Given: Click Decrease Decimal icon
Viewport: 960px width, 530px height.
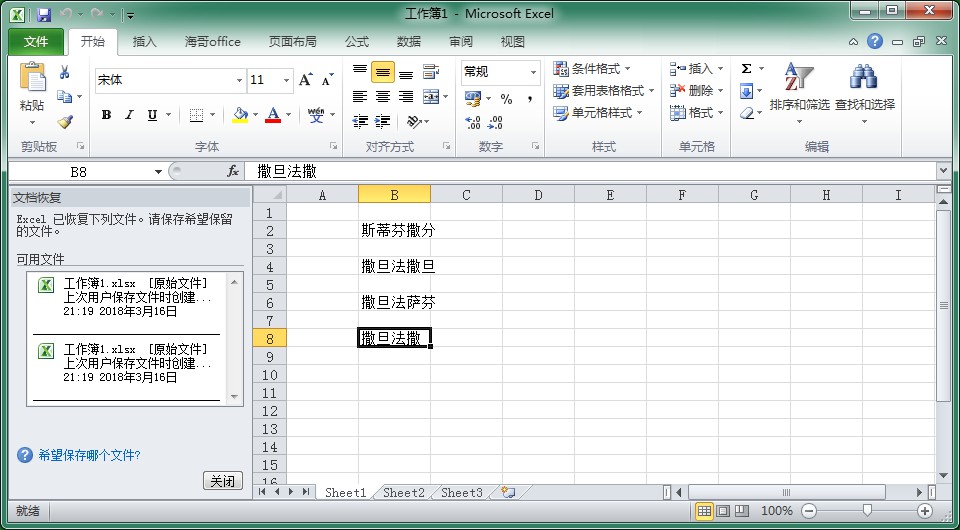Looking at the screenshot, I should [495, 122].
